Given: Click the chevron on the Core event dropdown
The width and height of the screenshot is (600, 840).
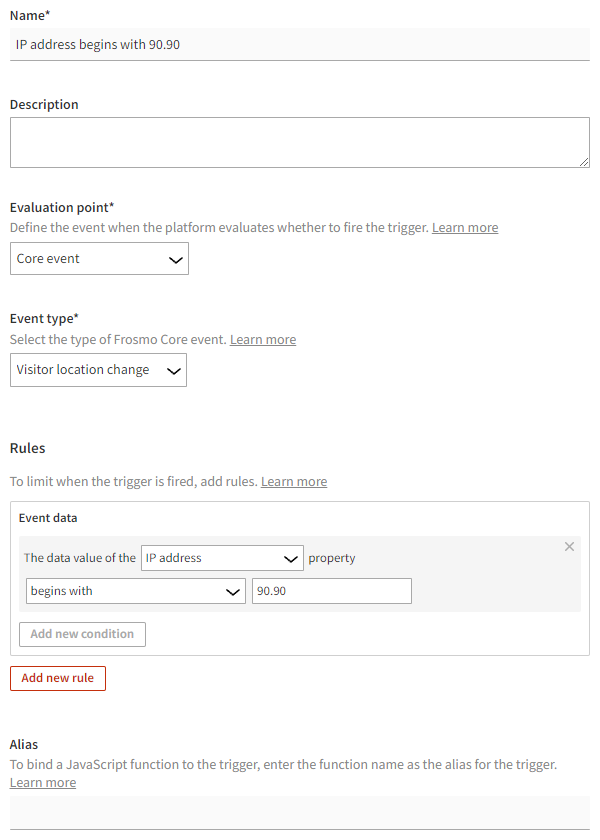Looking at the screenshot, I should click(x=177, y=258).
